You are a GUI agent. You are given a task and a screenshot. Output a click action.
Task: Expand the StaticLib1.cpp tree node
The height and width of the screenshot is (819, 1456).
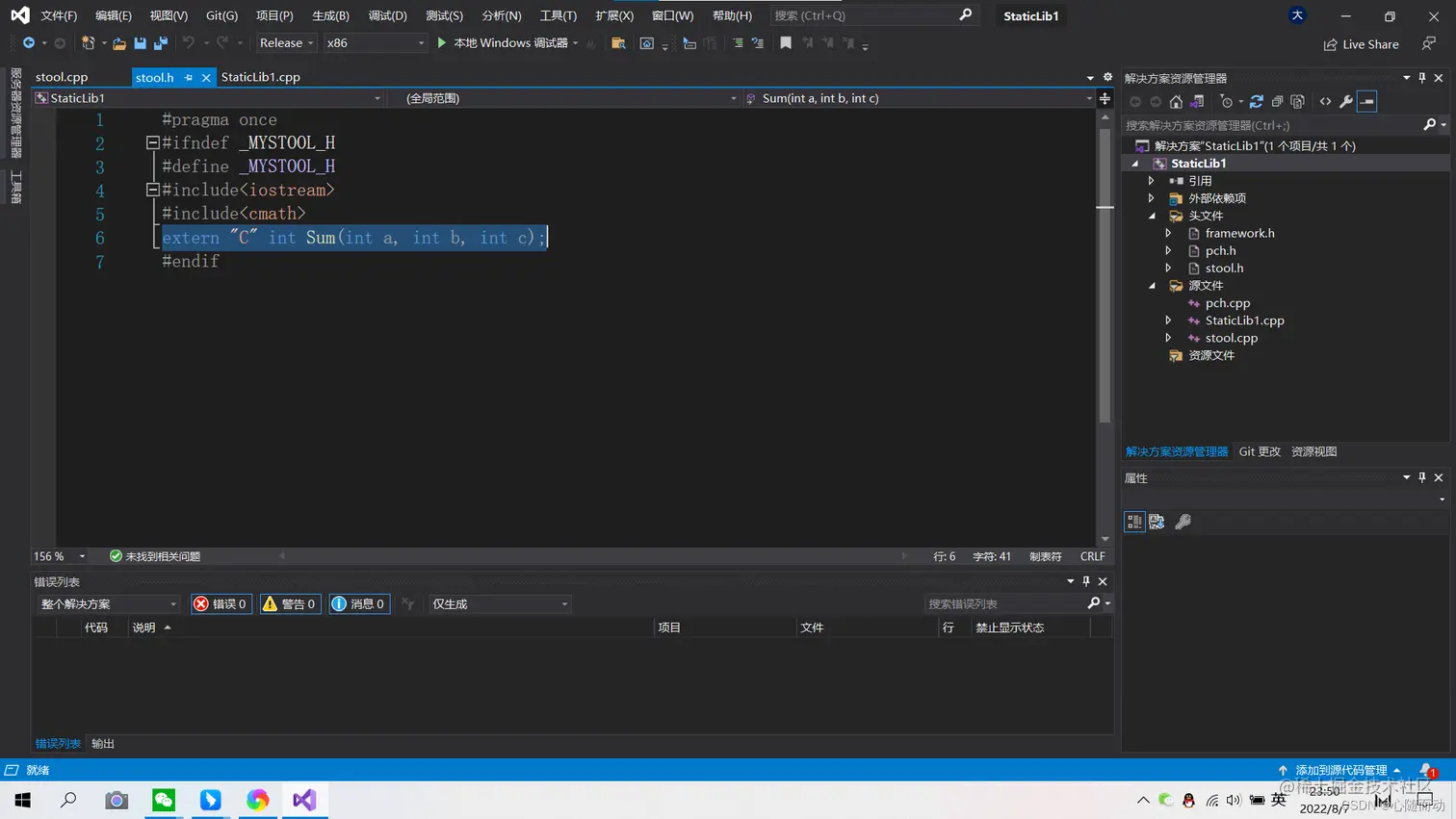[1168, 320]
